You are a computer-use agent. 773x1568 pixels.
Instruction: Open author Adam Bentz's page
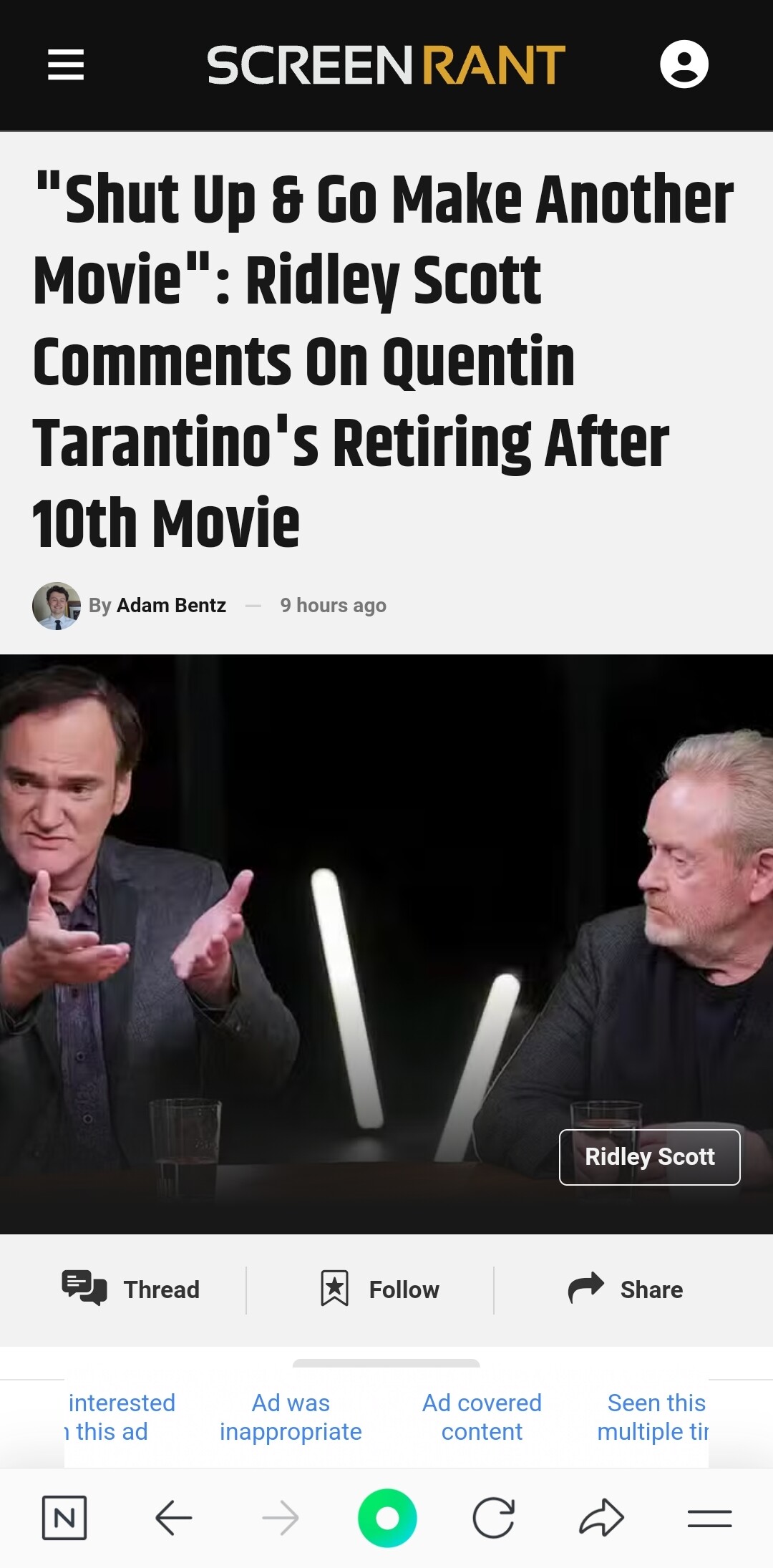click(171, 606)
